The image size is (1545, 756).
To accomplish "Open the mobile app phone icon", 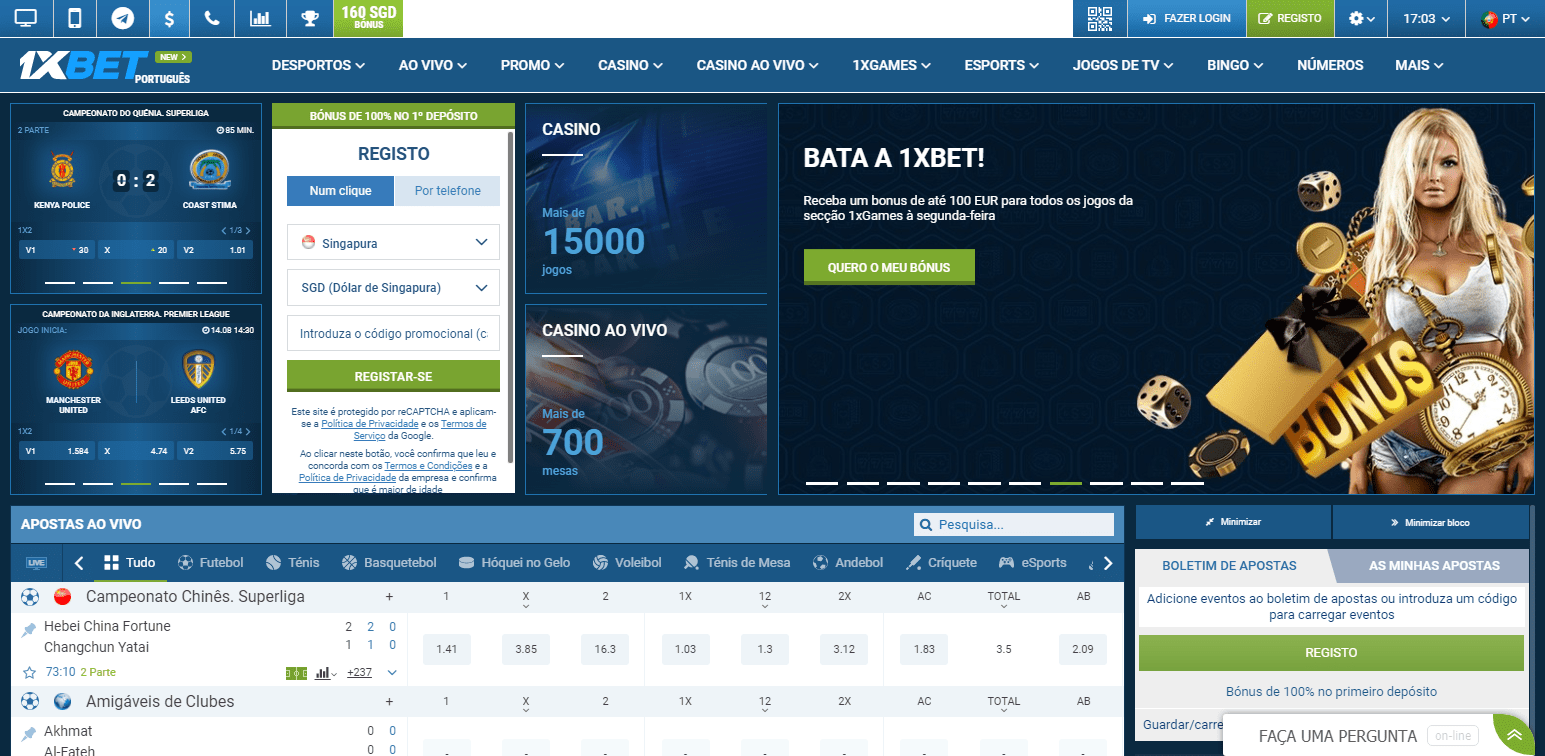I will 75,18.
